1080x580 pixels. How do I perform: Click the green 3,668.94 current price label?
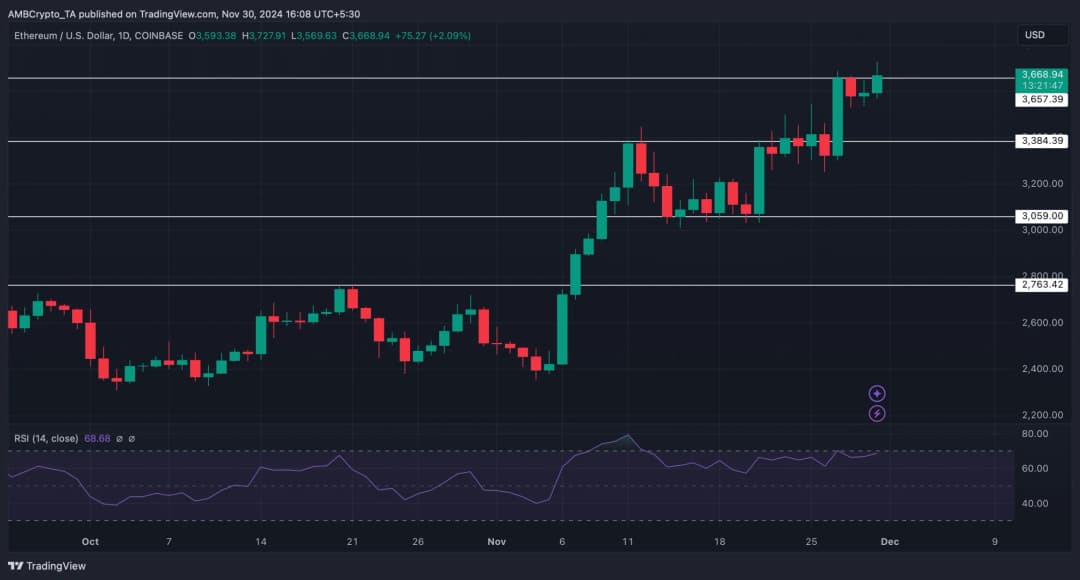point(1040,75)
